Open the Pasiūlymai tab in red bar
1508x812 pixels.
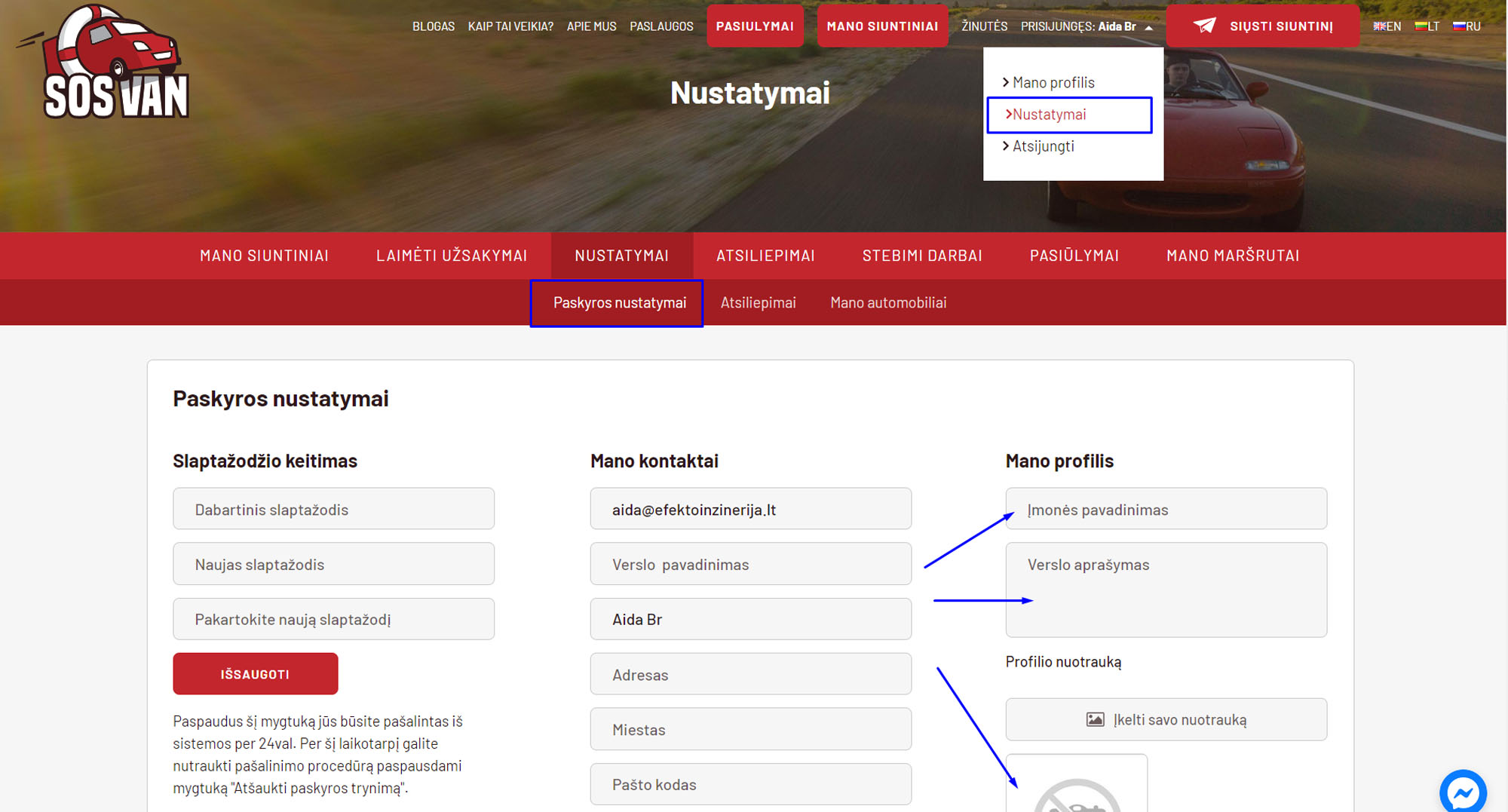1074,256
